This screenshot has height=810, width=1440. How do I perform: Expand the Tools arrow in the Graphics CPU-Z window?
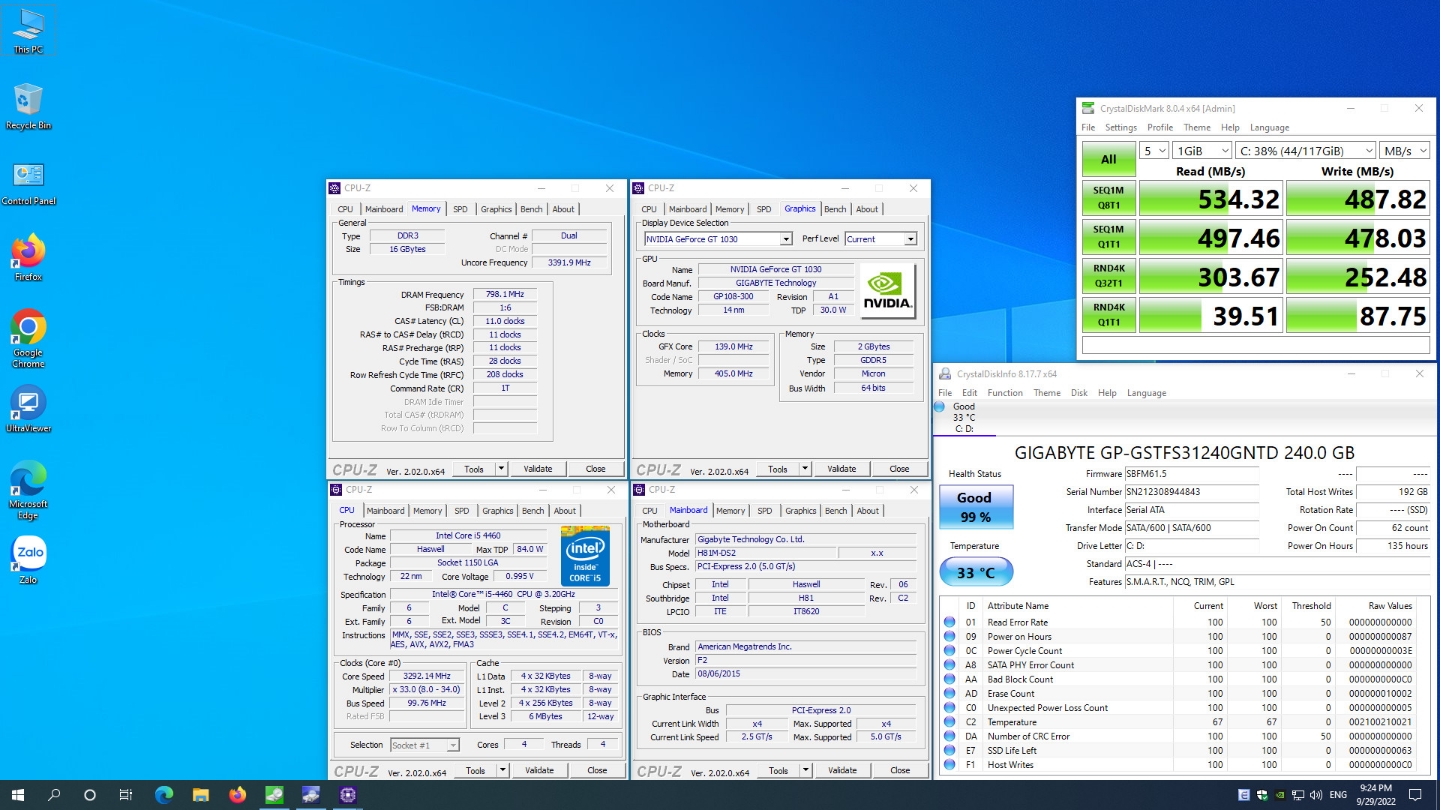[x=806, y=468]
